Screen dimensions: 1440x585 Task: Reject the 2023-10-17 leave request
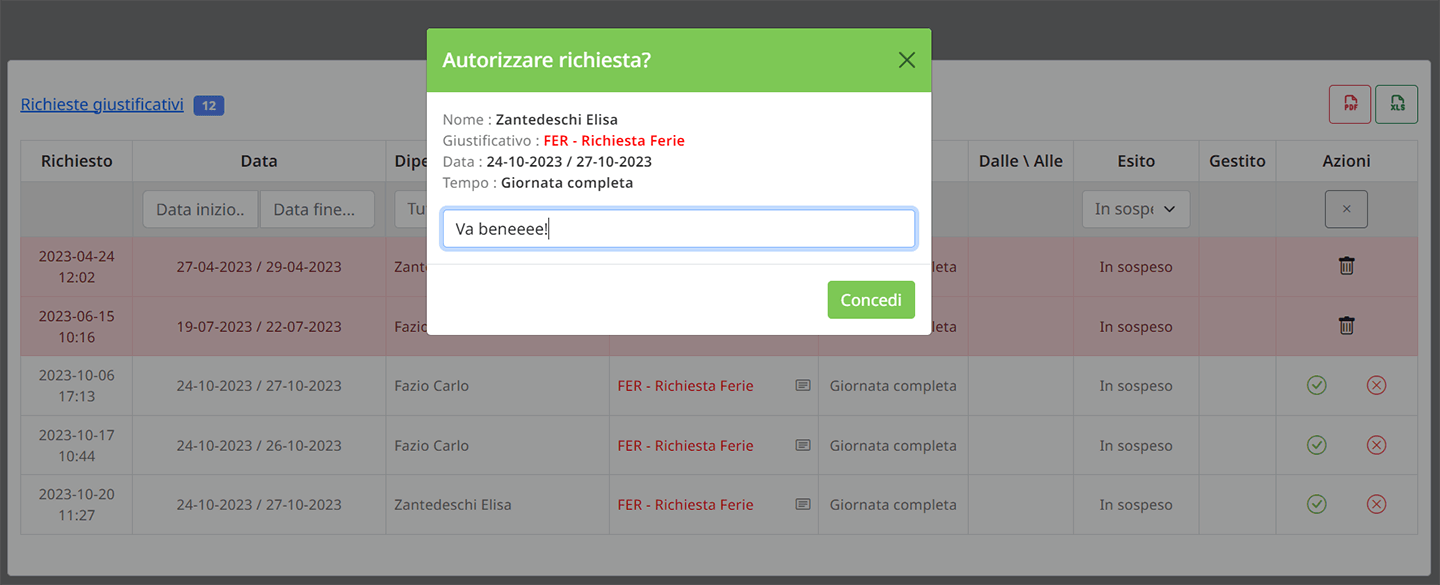pyautogui.click(x=1376, y=445)
